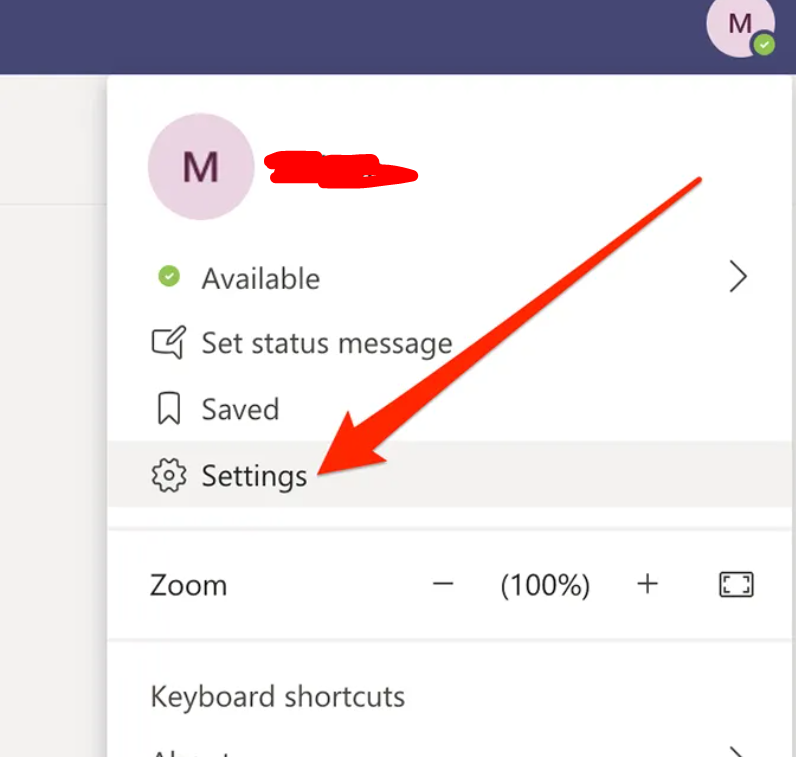Expand the Available status submenu chevron
The image size is (796, 757).
[738, 277]
